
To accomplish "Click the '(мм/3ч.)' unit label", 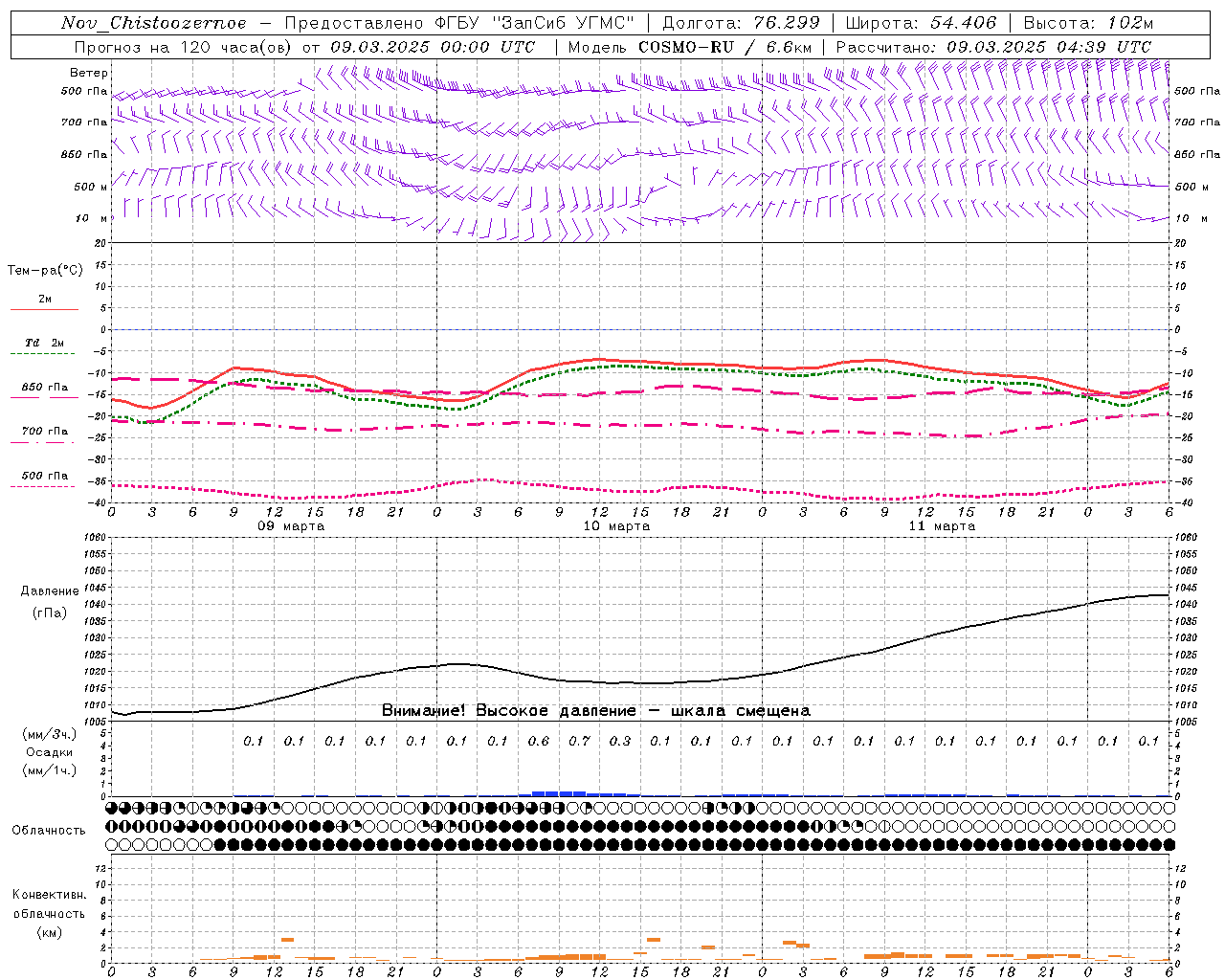I will 49,734.
